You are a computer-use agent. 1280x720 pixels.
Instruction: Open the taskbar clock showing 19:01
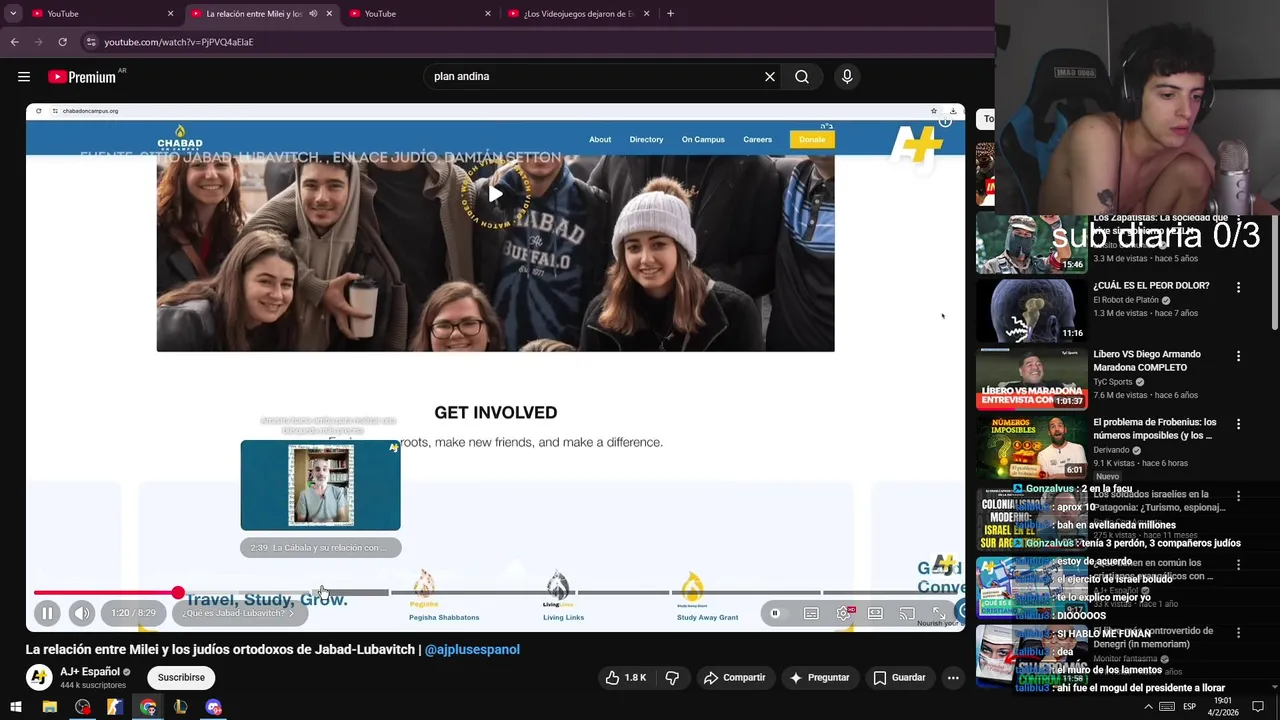point(1222,707)
